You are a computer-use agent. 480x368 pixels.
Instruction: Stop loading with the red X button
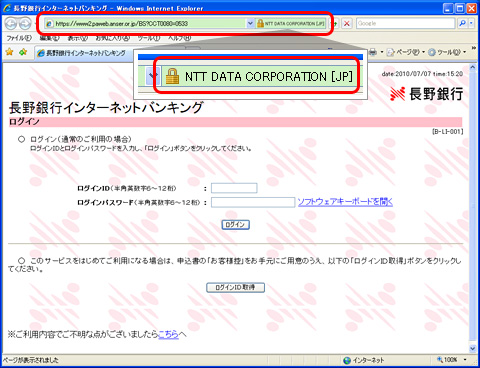click(347, 24)
